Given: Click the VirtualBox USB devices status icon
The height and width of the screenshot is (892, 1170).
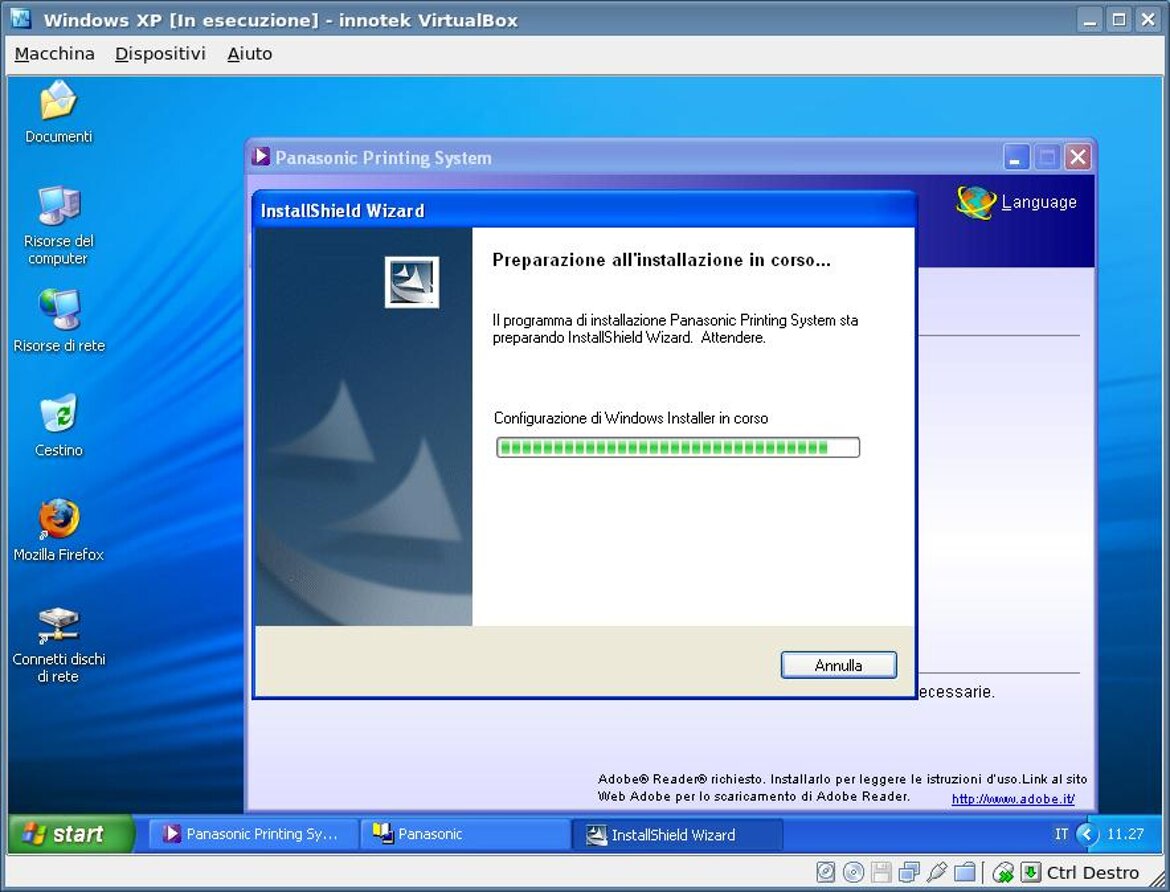Looking at the screenshot, I should point(937,872).
